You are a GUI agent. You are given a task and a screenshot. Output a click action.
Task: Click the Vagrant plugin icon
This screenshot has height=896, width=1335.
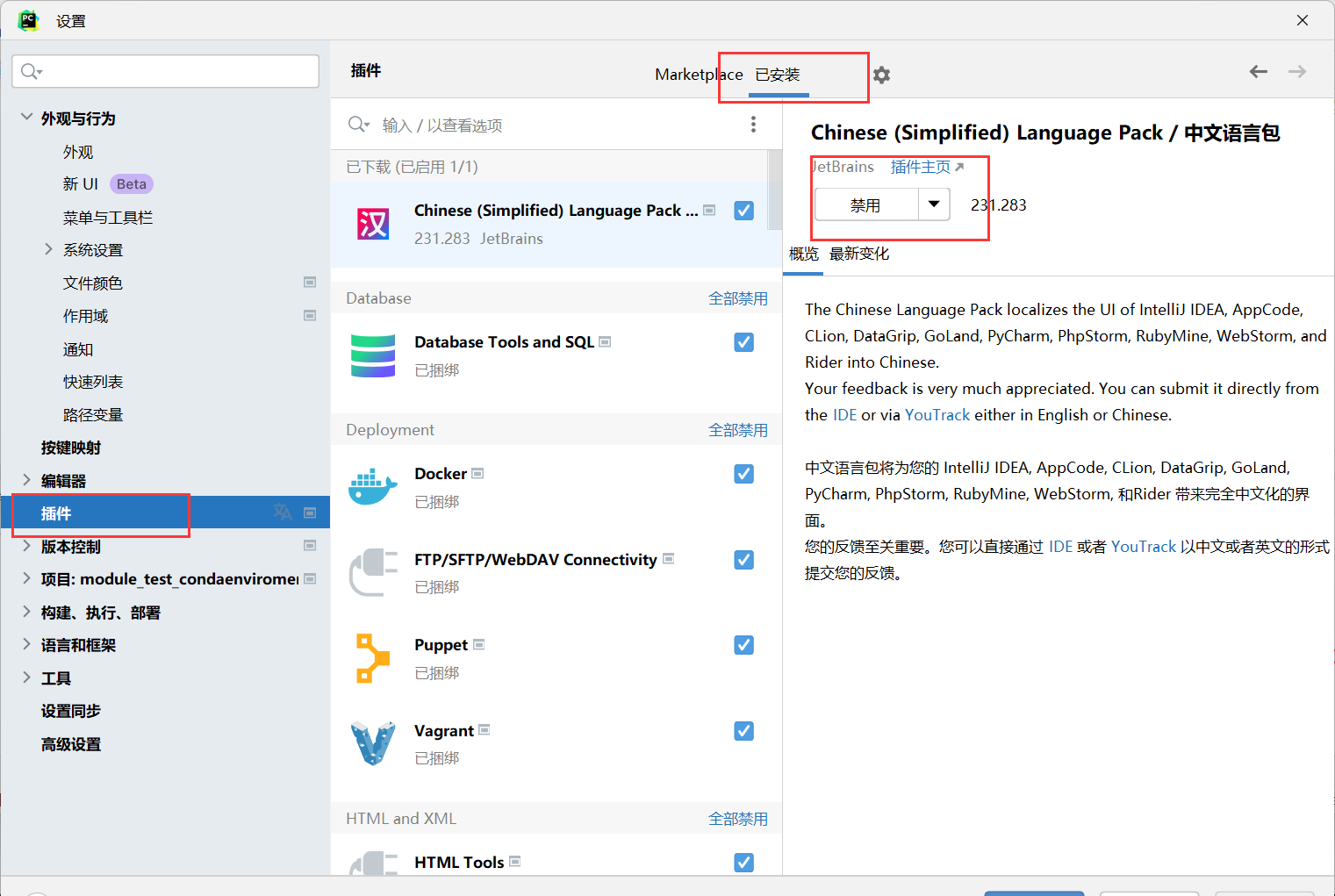[373, 743]
